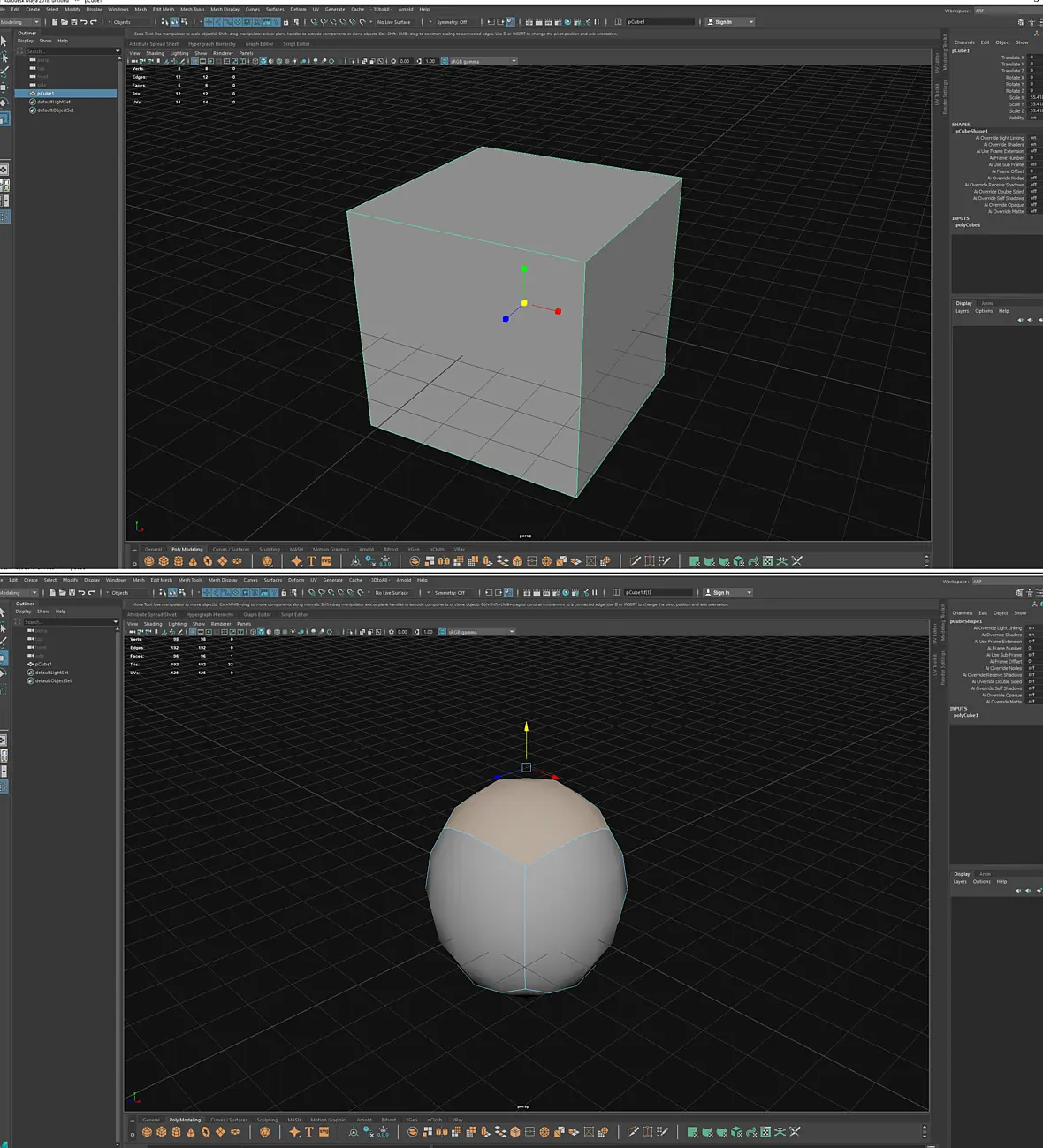This screenshot has height=1148, width=1043.
Task: Select pCube1 in the top window Outliner
Action: coord(66,94)
